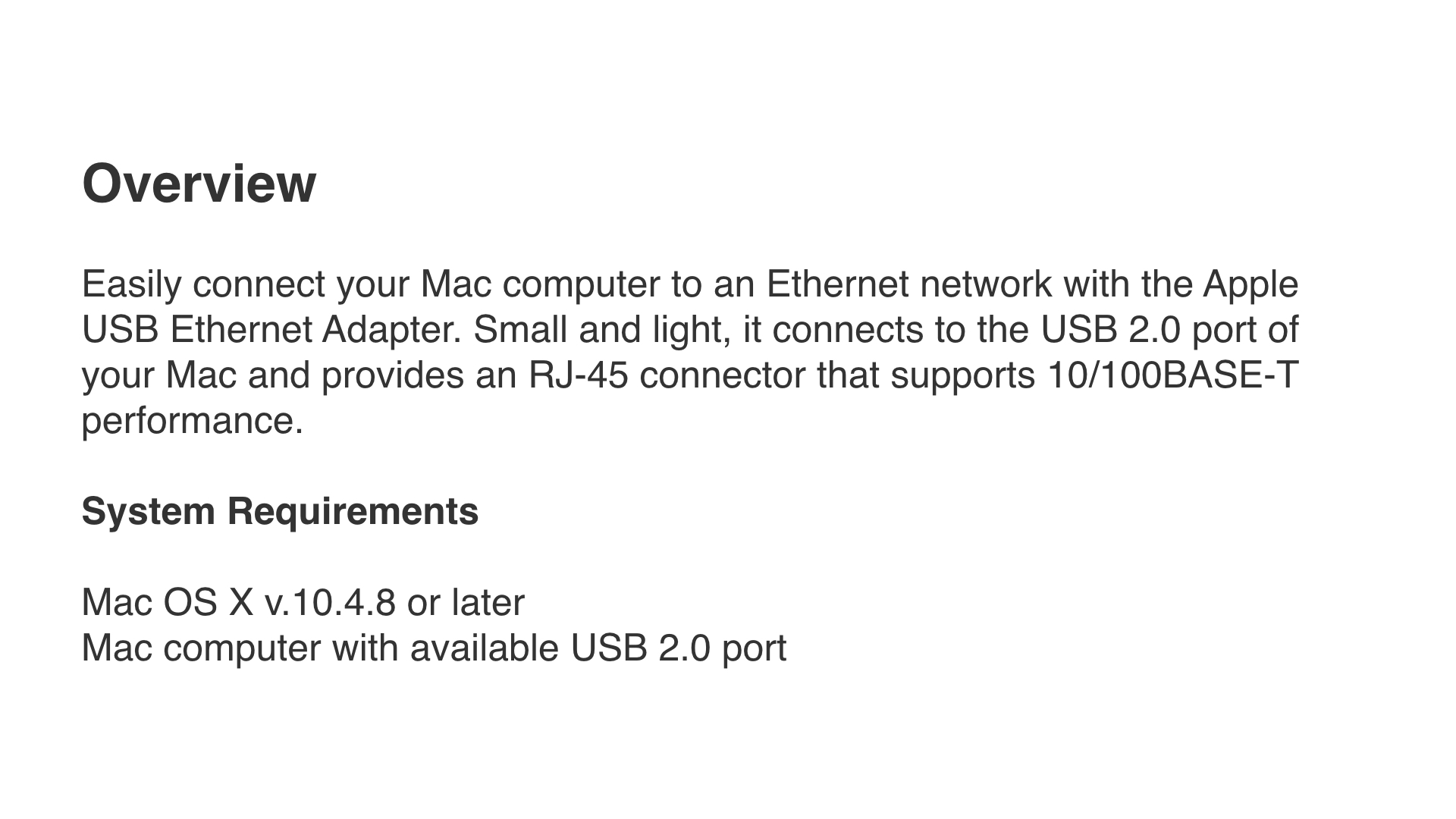
Task: Click the word "later" in the requirements
Action: coord(488,603)
